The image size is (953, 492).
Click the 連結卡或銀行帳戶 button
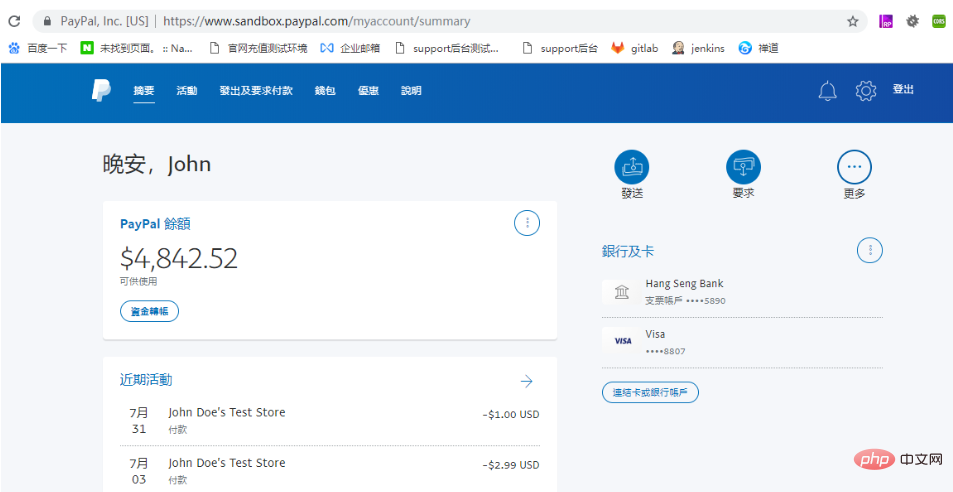[x=650, y=392]
